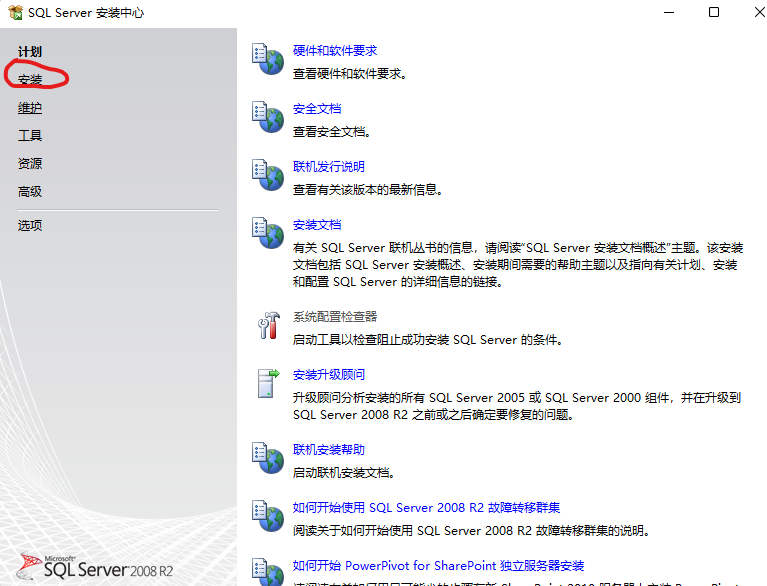Viewport: 767px width, 586px height.
Task: Click the icon beside 硬件和软件要求
Action: [268, 59]
